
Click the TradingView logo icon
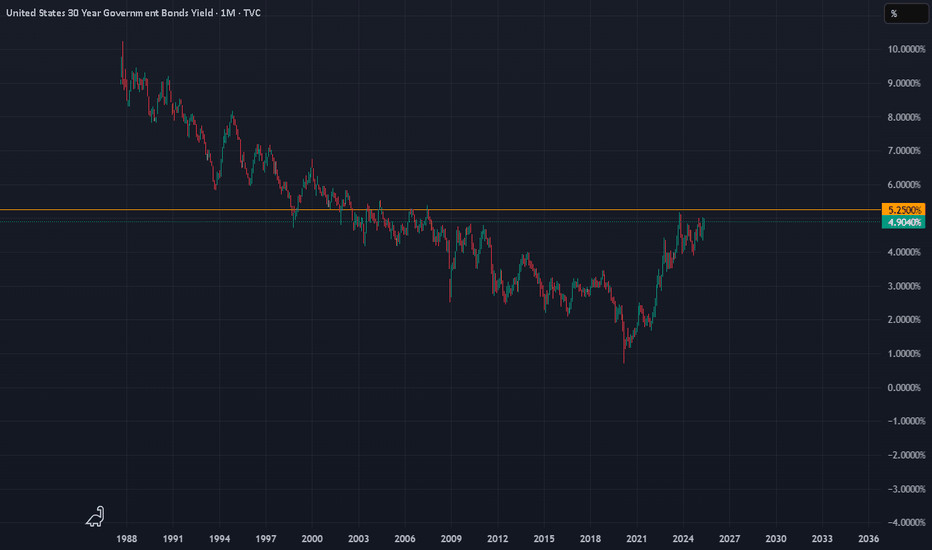click(x=95, y=516)
